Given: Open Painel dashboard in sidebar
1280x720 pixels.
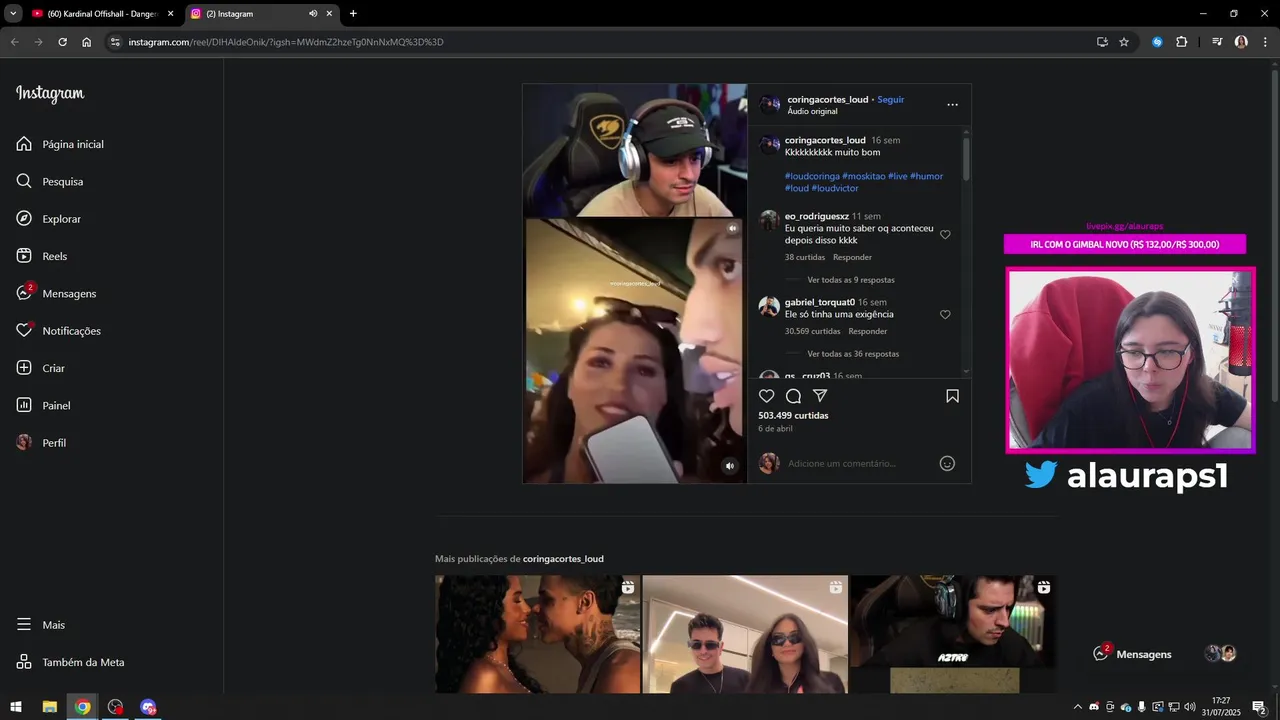Looking at the screenshot, I should tap(44, 406).
